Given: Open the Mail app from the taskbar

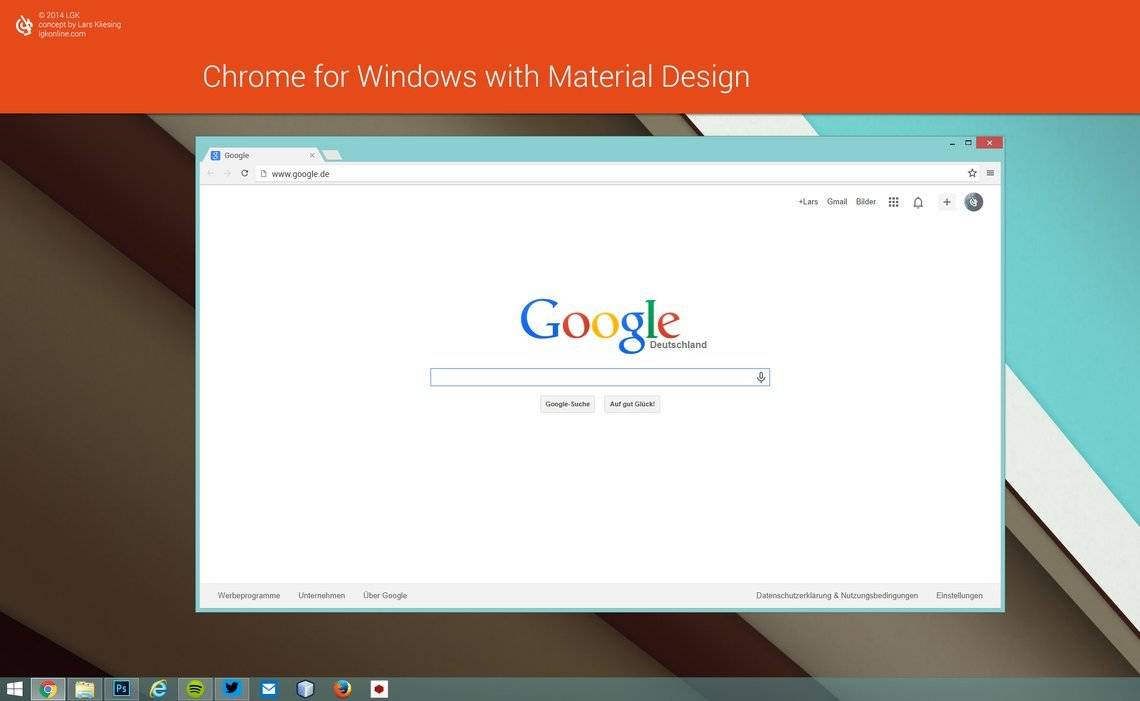Looking at the screenshot, I should tap(269, 689).
